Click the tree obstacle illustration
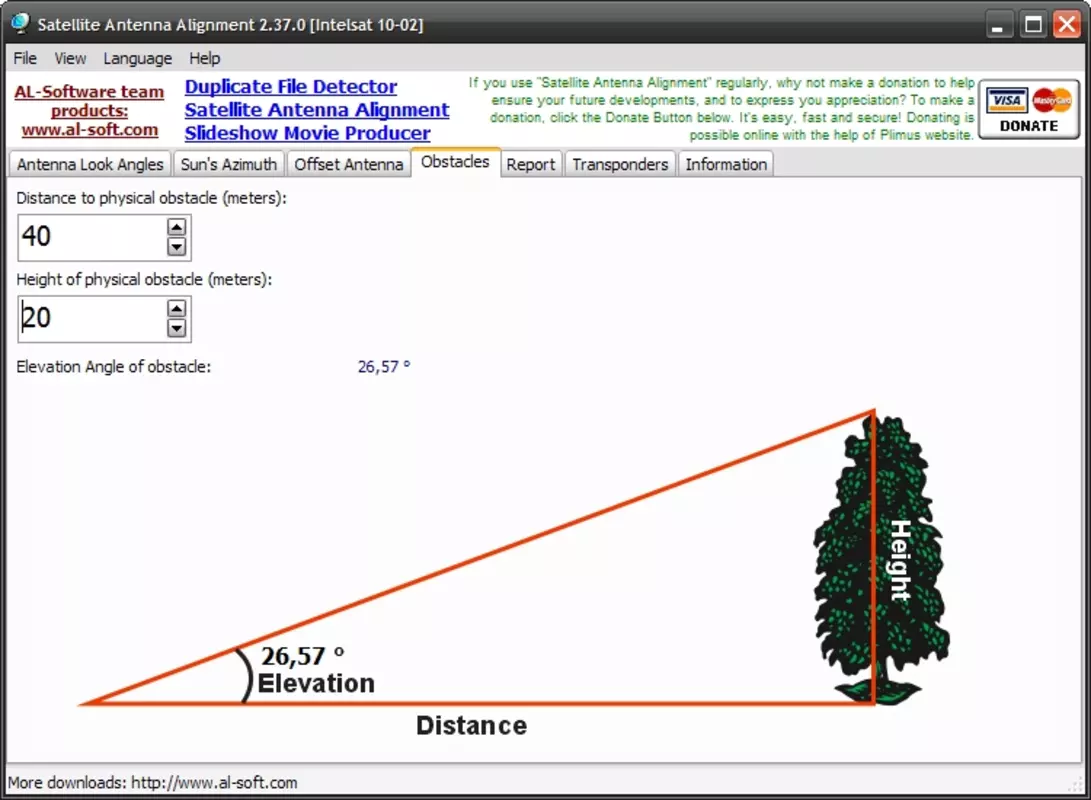Screen dimensions: 1091x800 click(882, 559)
